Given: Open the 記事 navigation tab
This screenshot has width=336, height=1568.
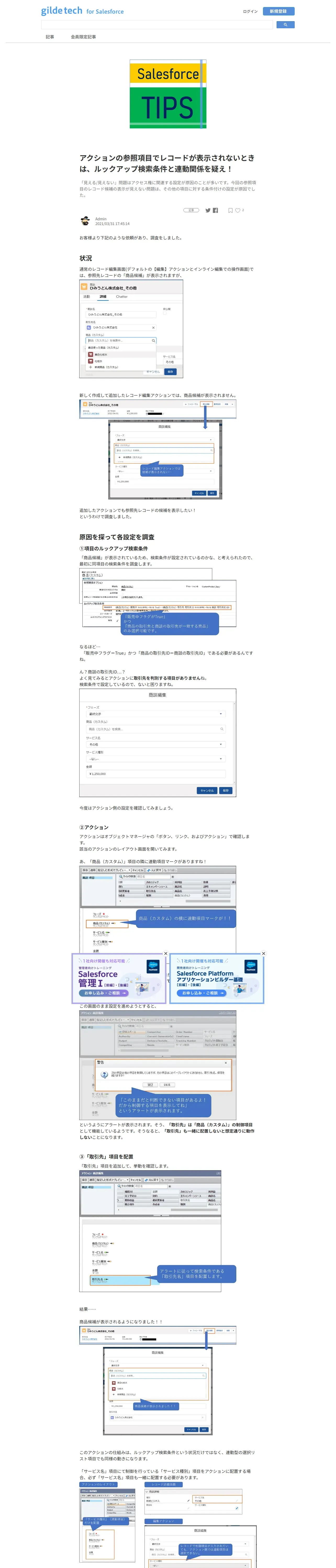Looking at the screenshot, I should coord(50,37).
